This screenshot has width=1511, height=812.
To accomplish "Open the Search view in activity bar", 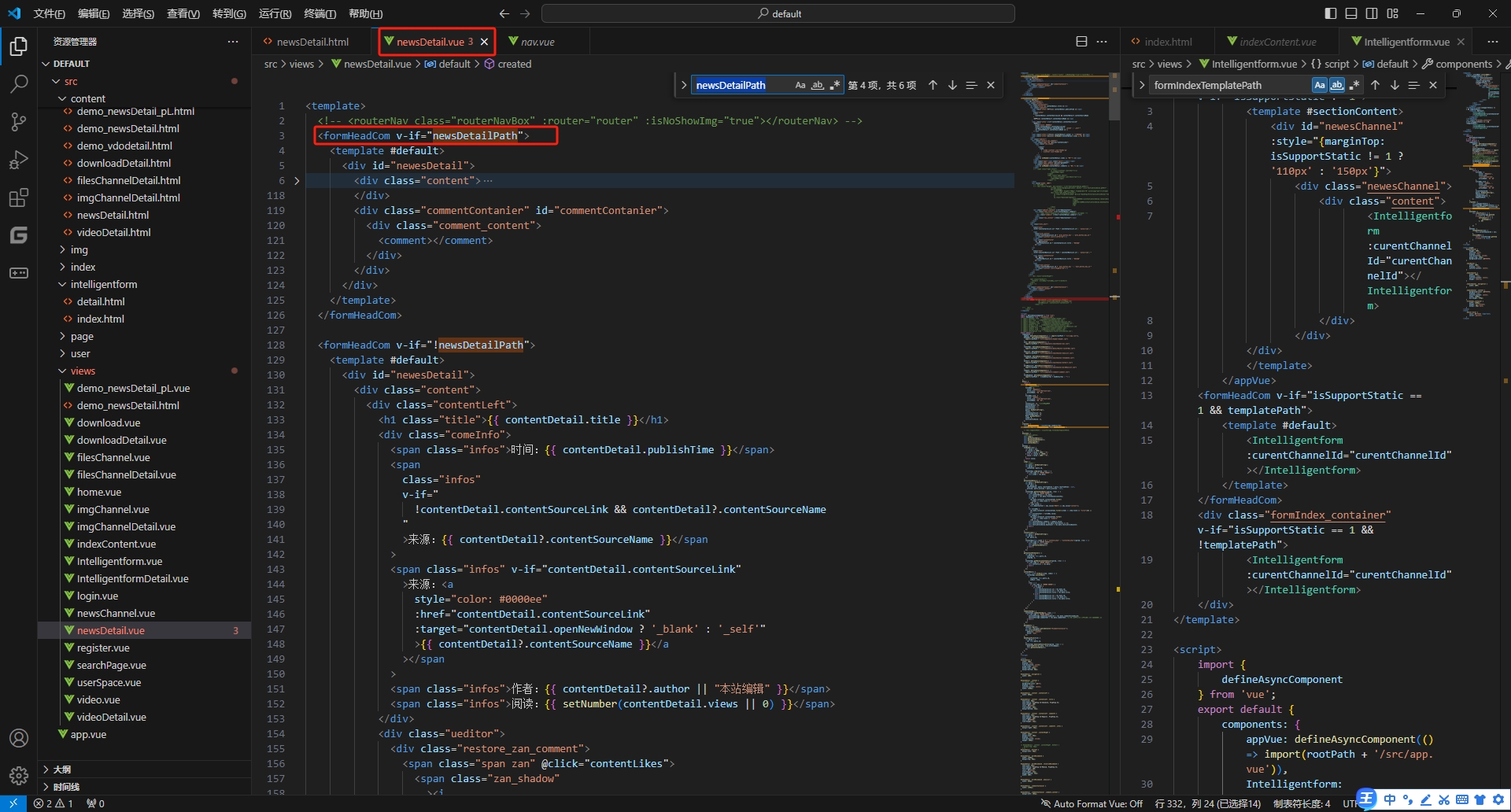I will 19,83.
